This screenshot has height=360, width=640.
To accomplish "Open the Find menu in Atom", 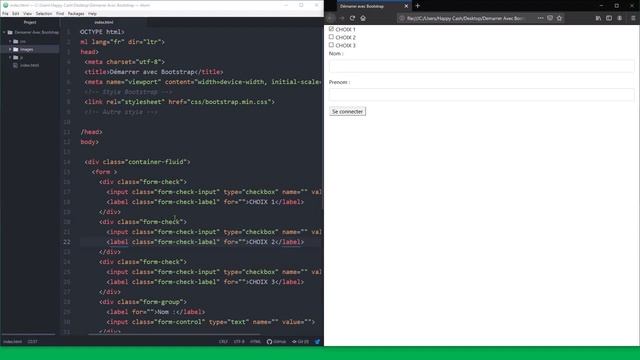I will click(x=60, y=13).
